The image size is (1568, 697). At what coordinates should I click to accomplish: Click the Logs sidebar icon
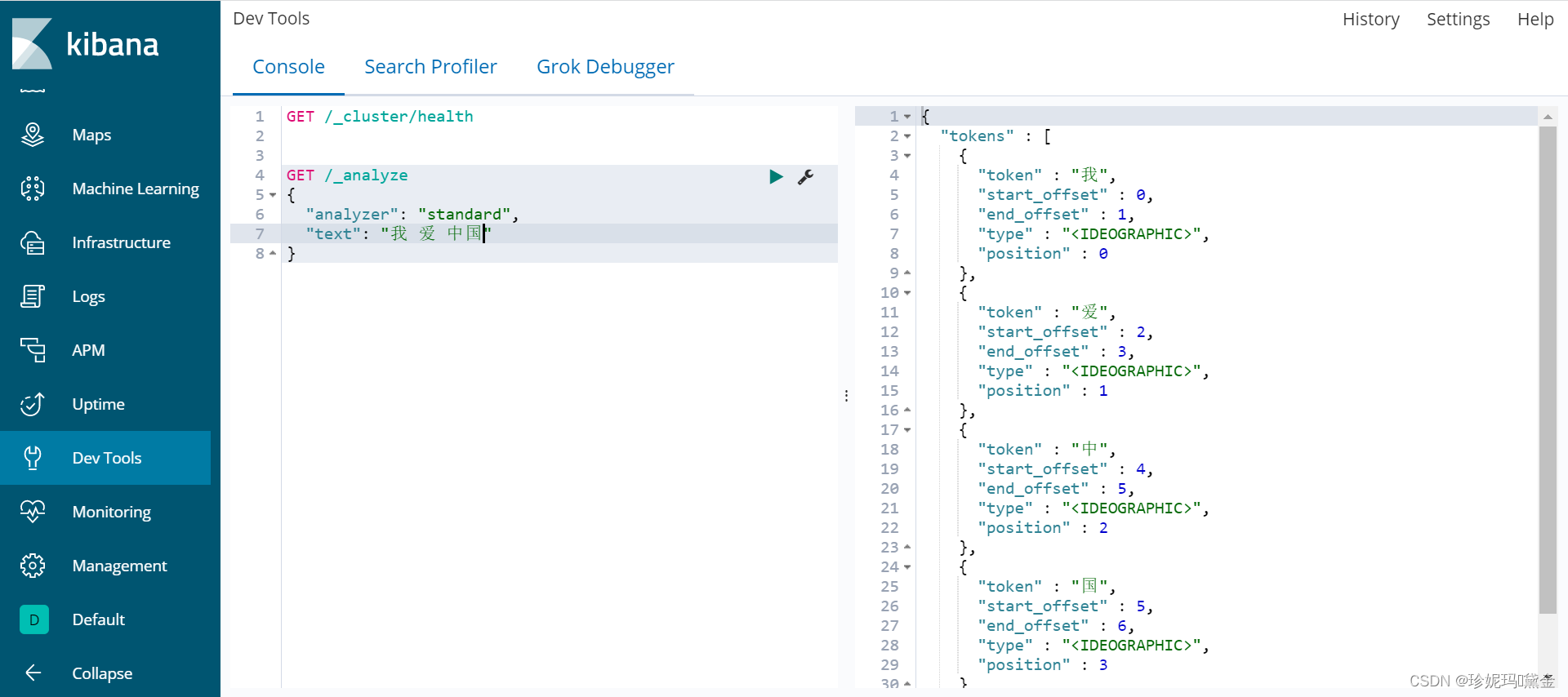pyautogui.click(x=33, y=296)
